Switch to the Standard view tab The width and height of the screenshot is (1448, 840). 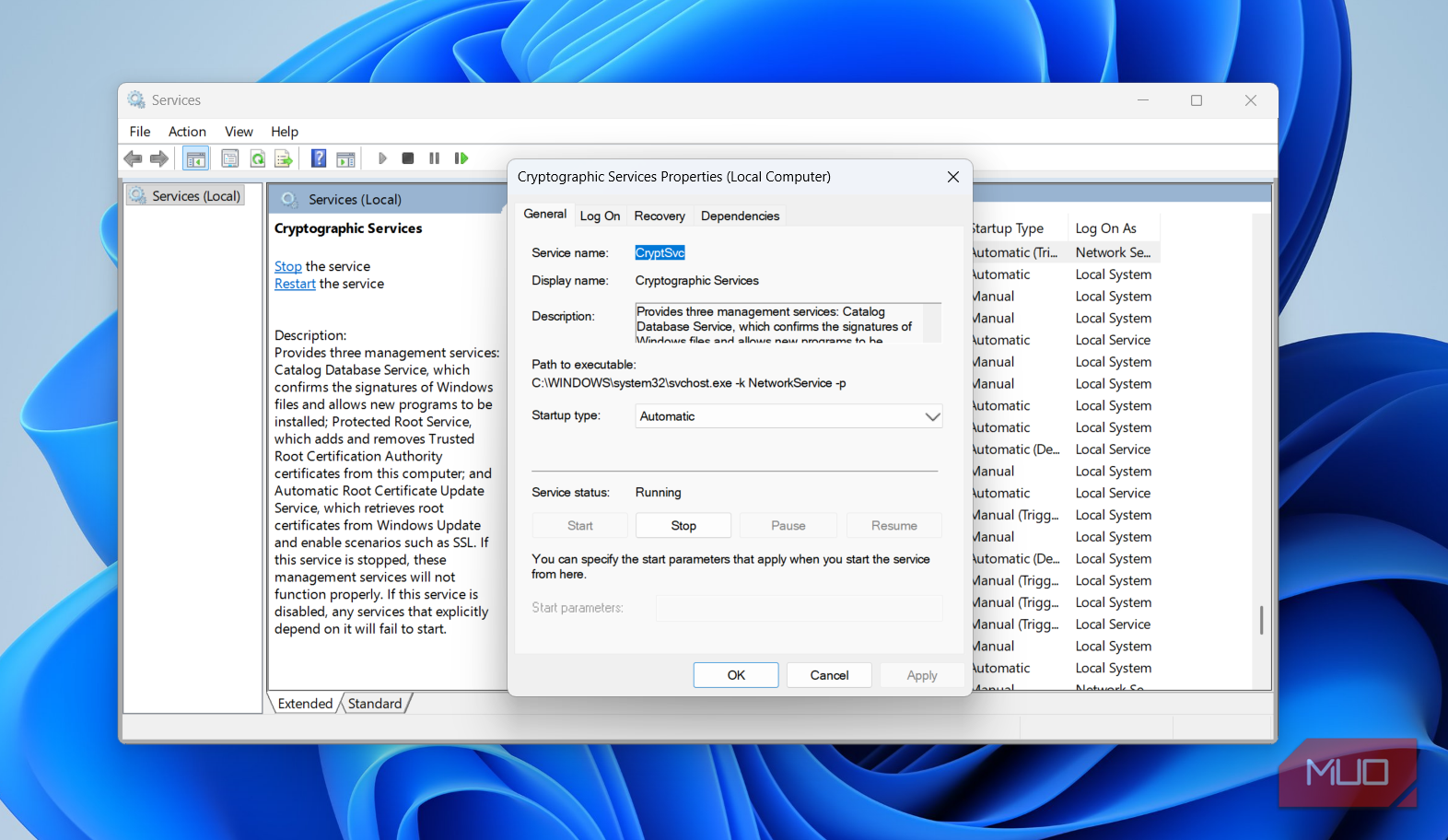pyautogui.click(x=375, y=704)
